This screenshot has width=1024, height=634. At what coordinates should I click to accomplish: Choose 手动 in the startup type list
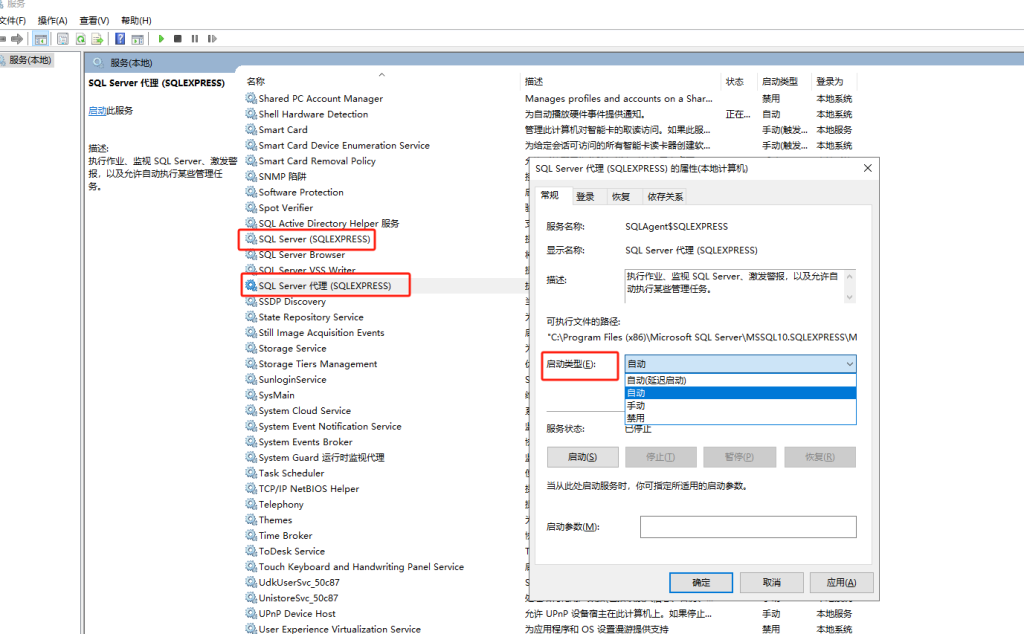click(740, 405)
